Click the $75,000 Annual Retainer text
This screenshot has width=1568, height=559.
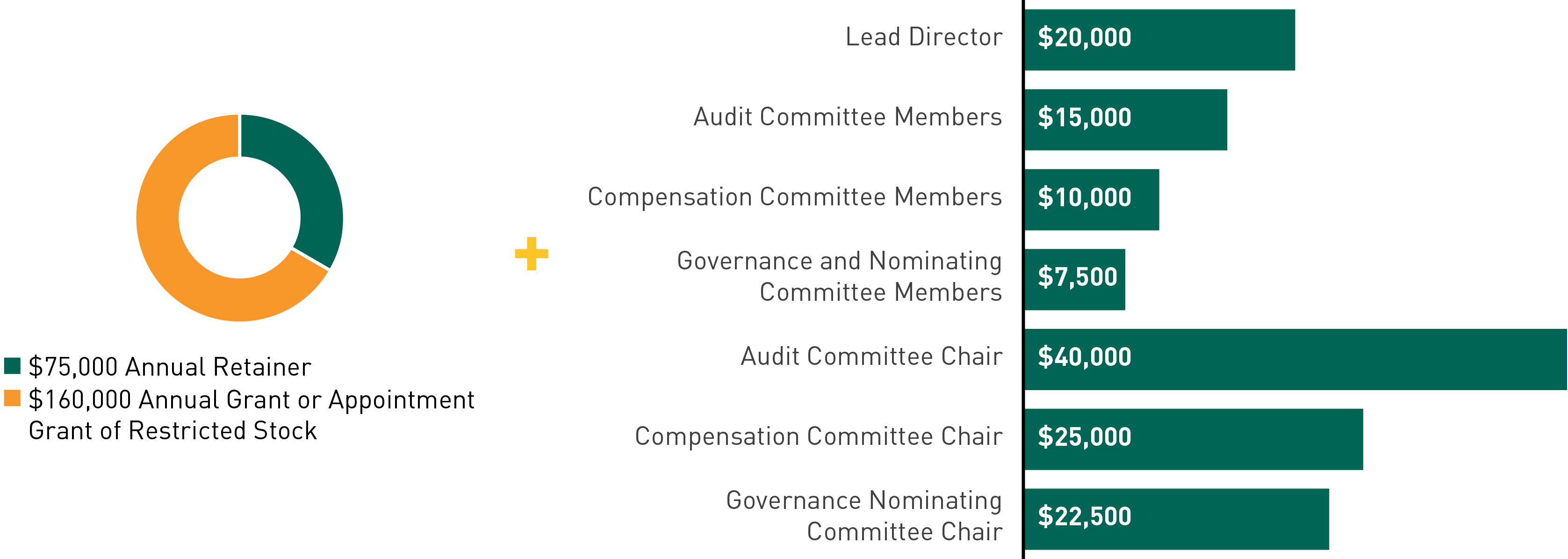click(170, 367)
